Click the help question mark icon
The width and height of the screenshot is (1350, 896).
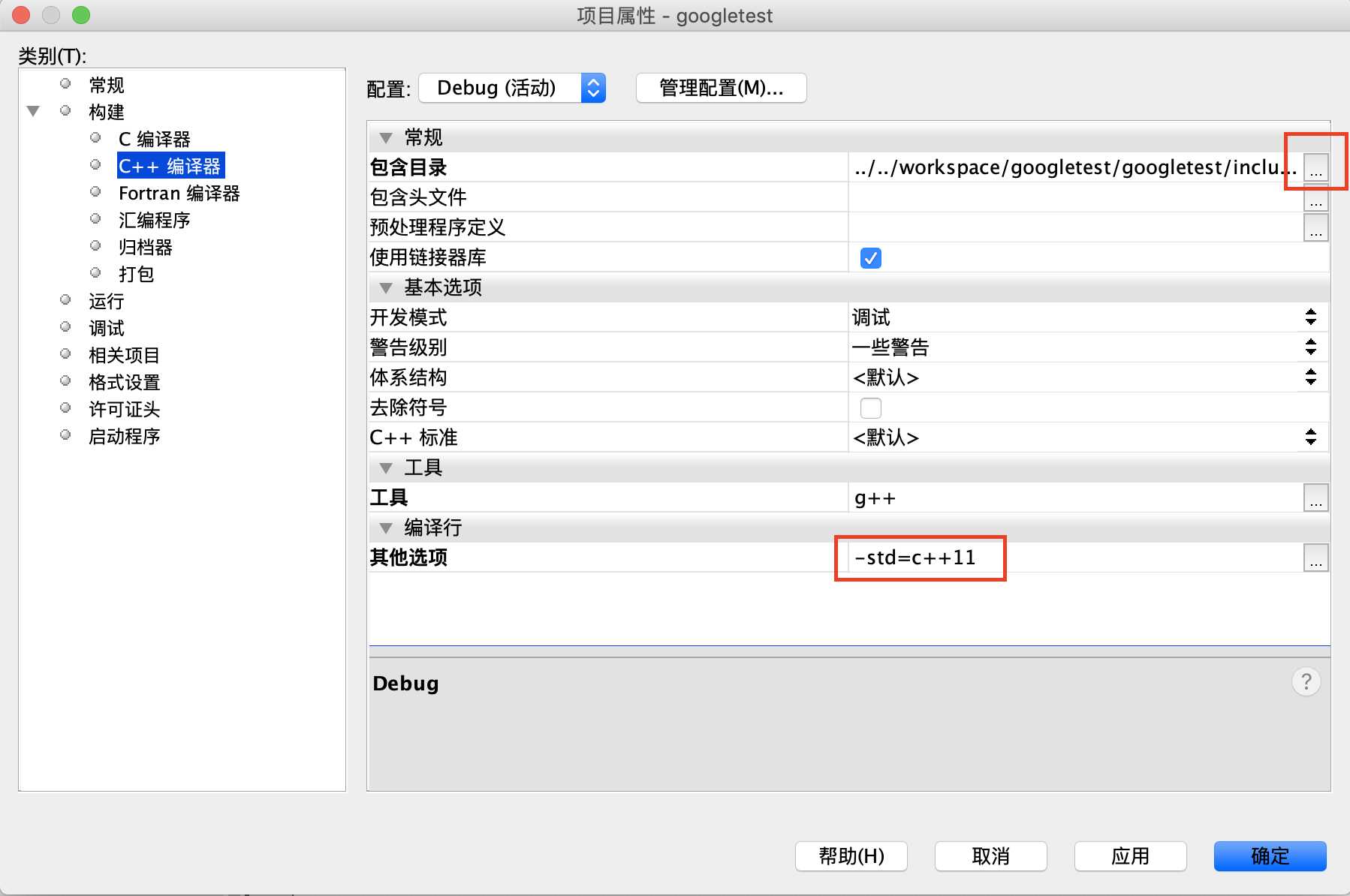coord(1306,682)
